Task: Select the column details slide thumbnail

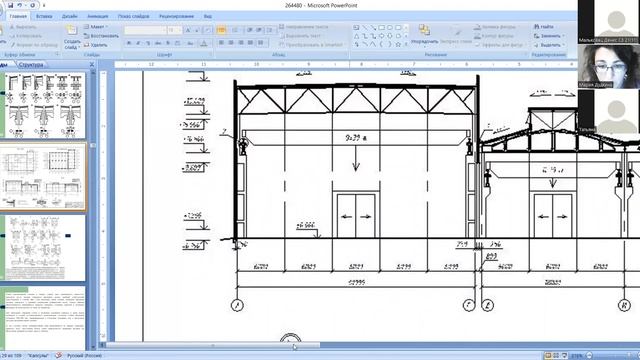Action: (43, 105)
